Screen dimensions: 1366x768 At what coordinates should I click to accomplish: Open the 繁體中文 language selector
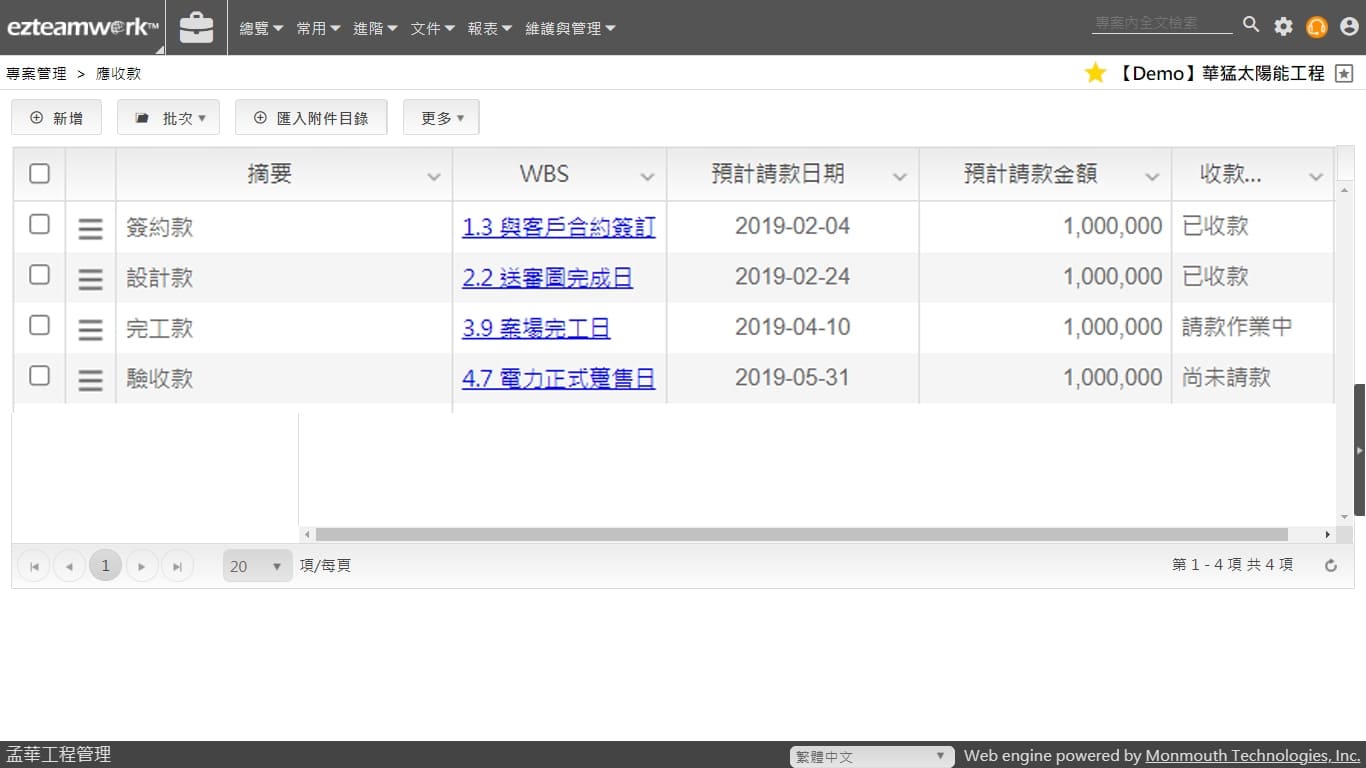pos(870,757)
